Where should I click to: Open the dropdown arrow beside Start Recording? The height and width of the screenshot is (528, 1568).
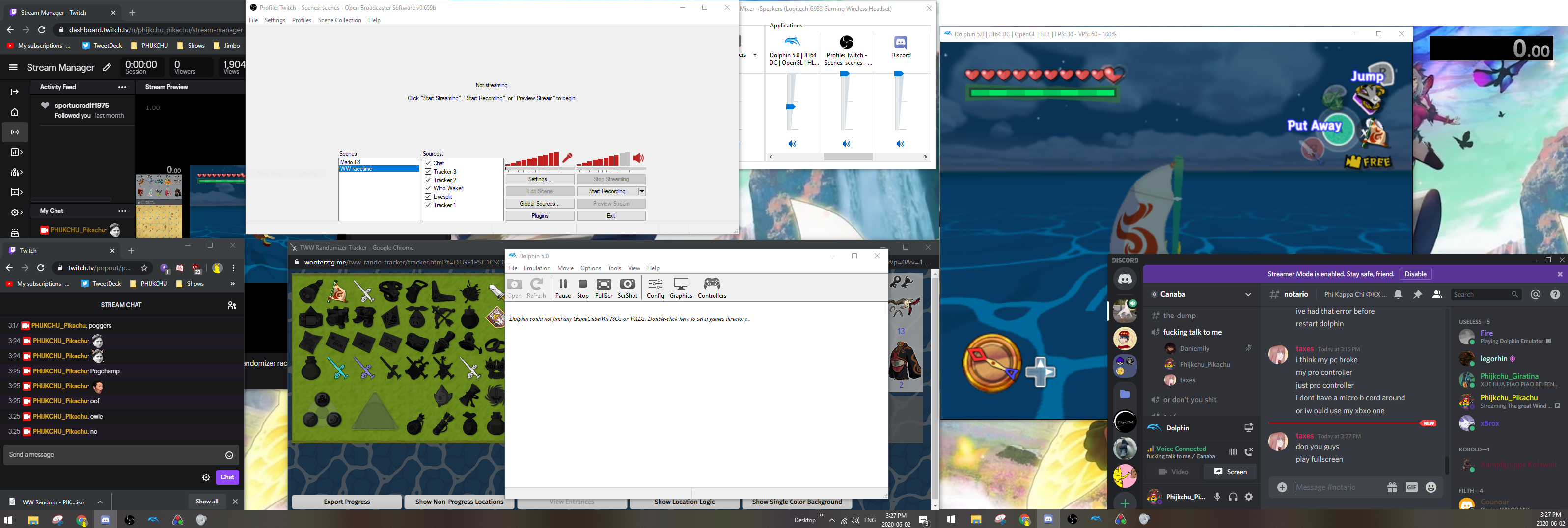coord(641,191)
